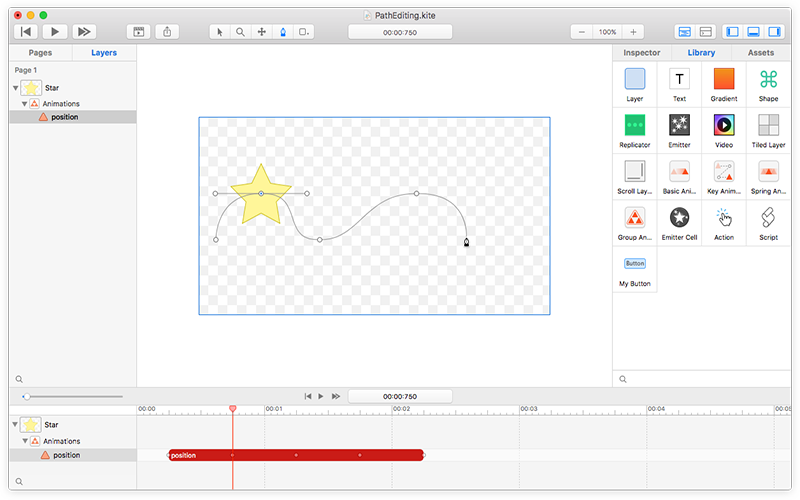
Task: Fast forward using timeline playback control
Action: [x=336, y=396]
